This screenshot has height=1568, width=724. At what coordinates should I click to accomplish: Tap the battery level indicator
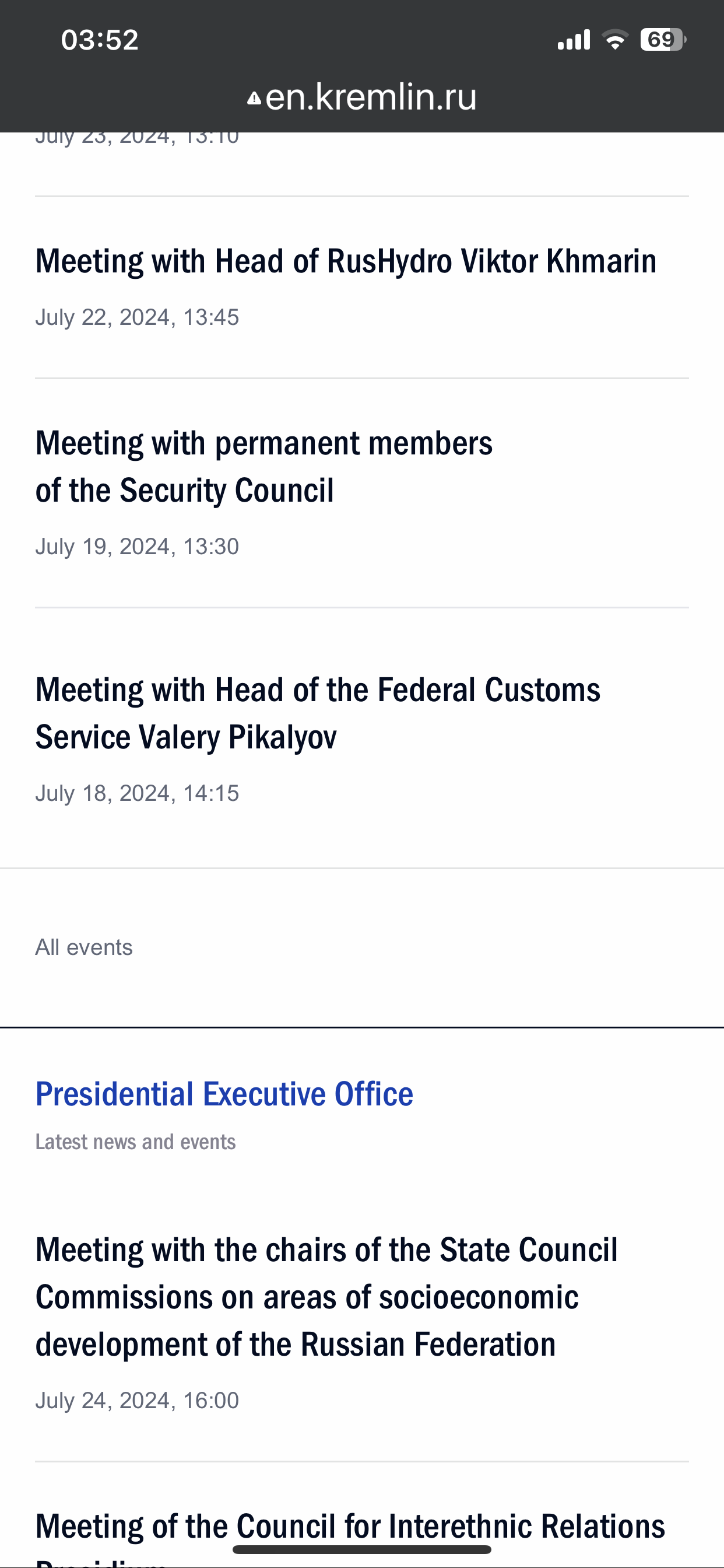pyautogui.click(x=663, y=40)
